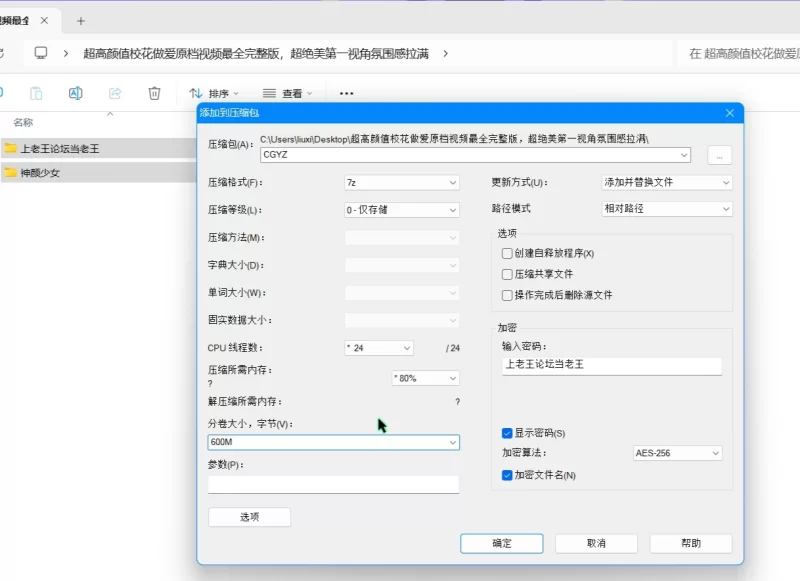Select the 神颜少女 folder
Image resolution: width=800 pixels, height=581 pixels.
coord(98,172)
